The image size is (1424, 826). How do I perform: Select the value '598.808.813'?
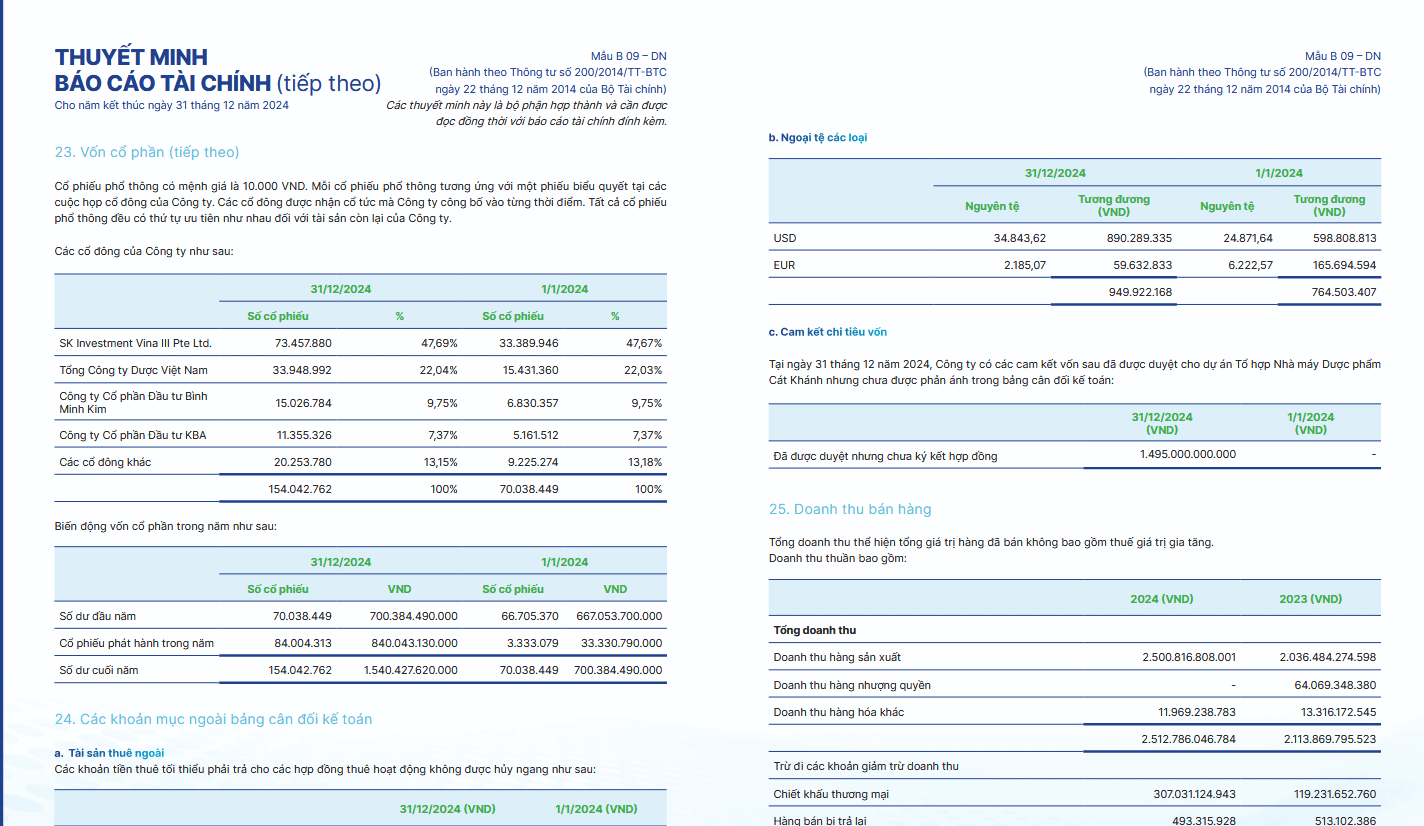(1345, 238)
